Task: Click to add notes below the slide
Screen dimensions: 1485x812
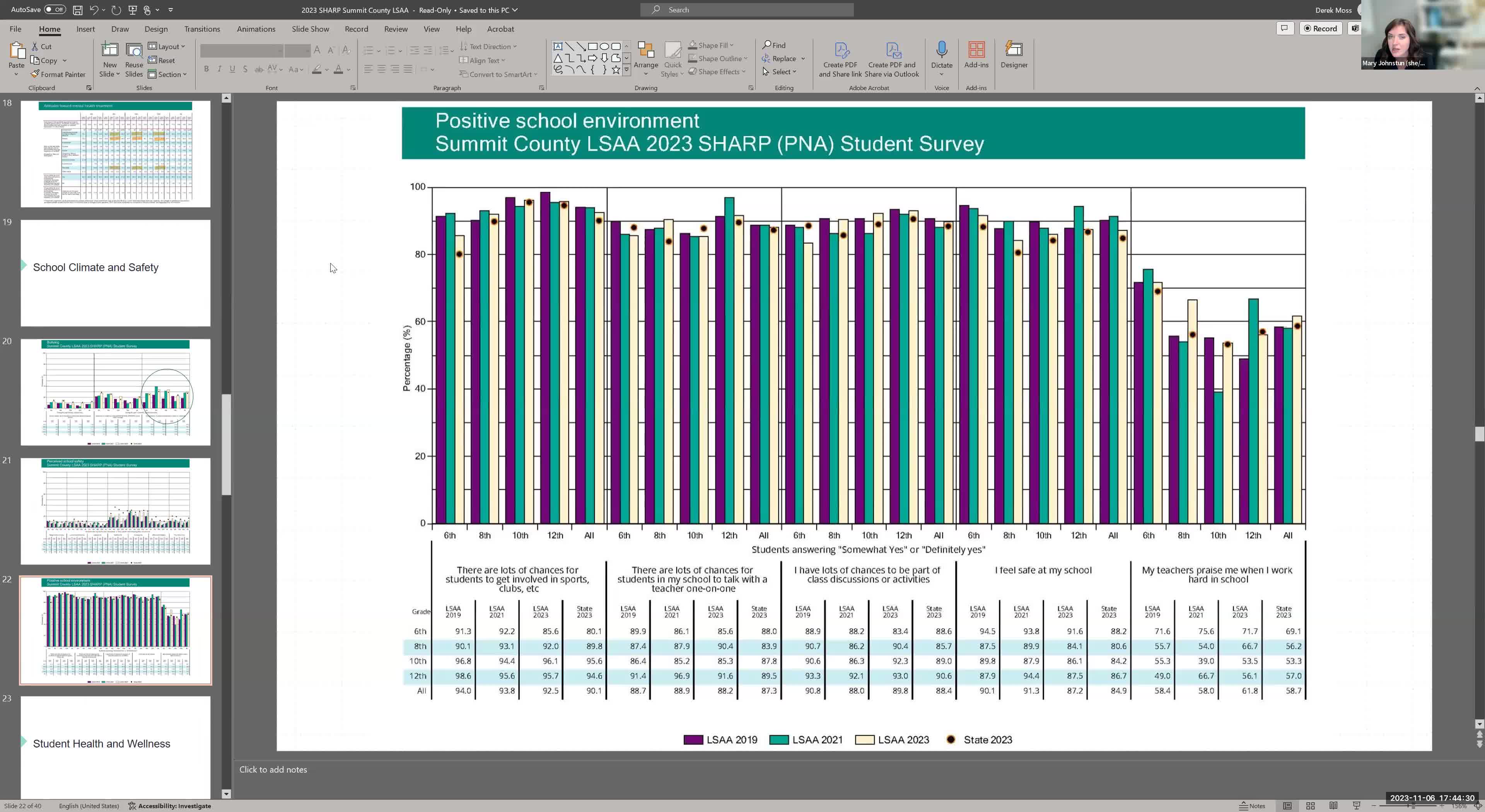Action: click(273, 769)
